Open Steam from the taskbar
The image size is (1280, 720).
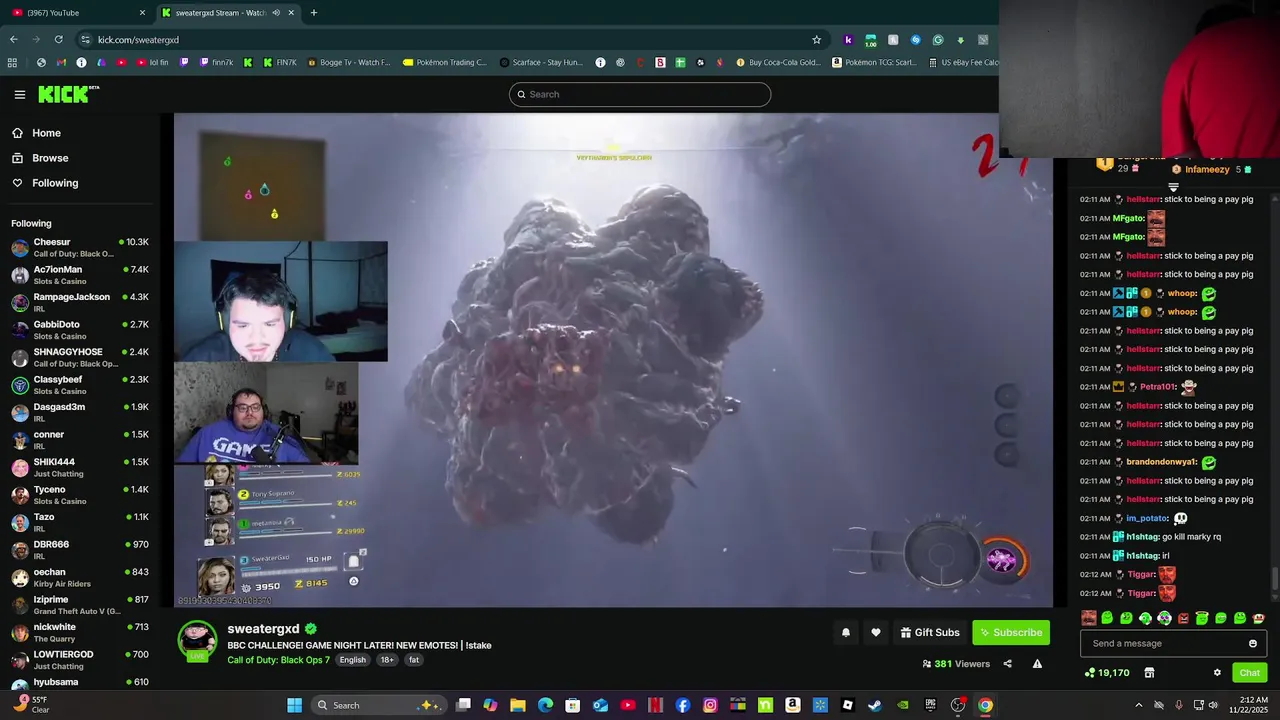click(875, 705)
